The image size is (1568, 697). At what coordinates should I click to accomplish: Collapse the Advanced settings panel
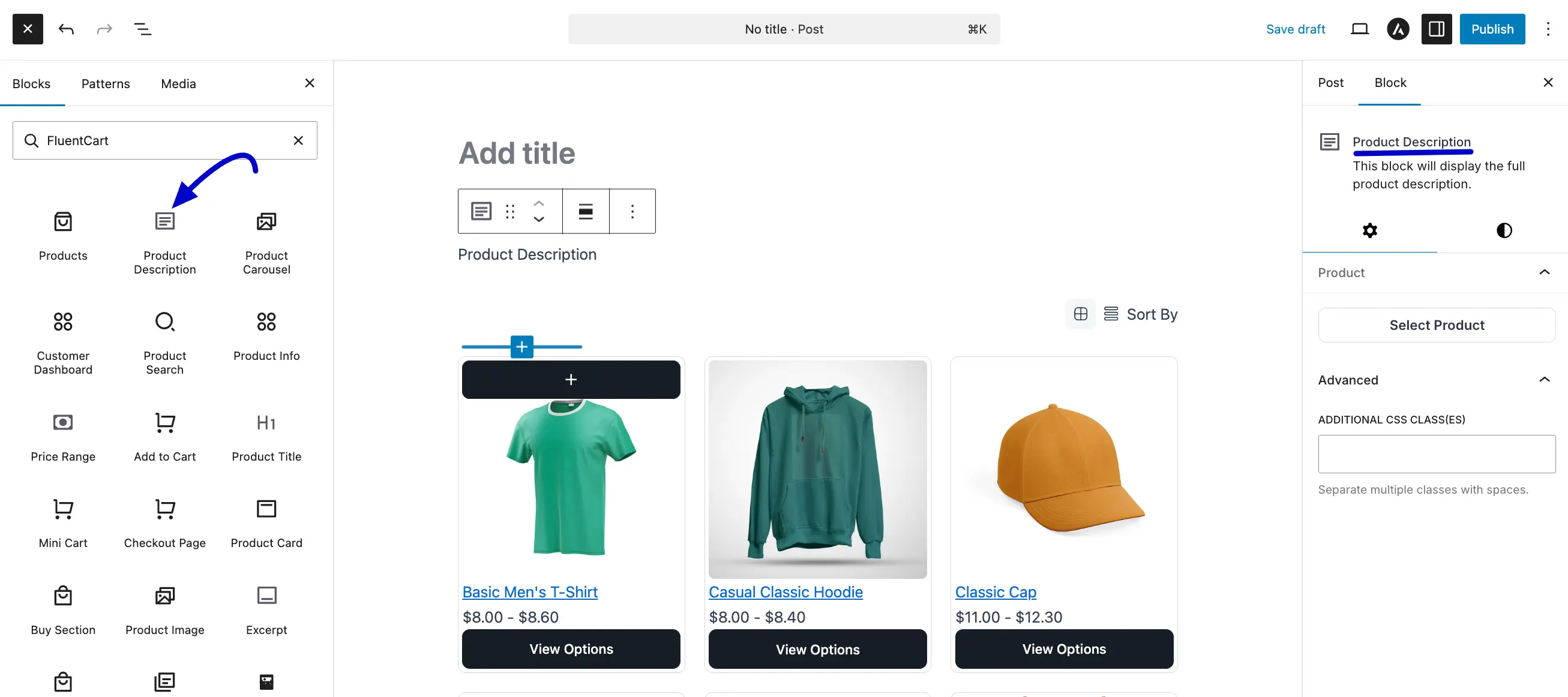(x=1544, y=379)
